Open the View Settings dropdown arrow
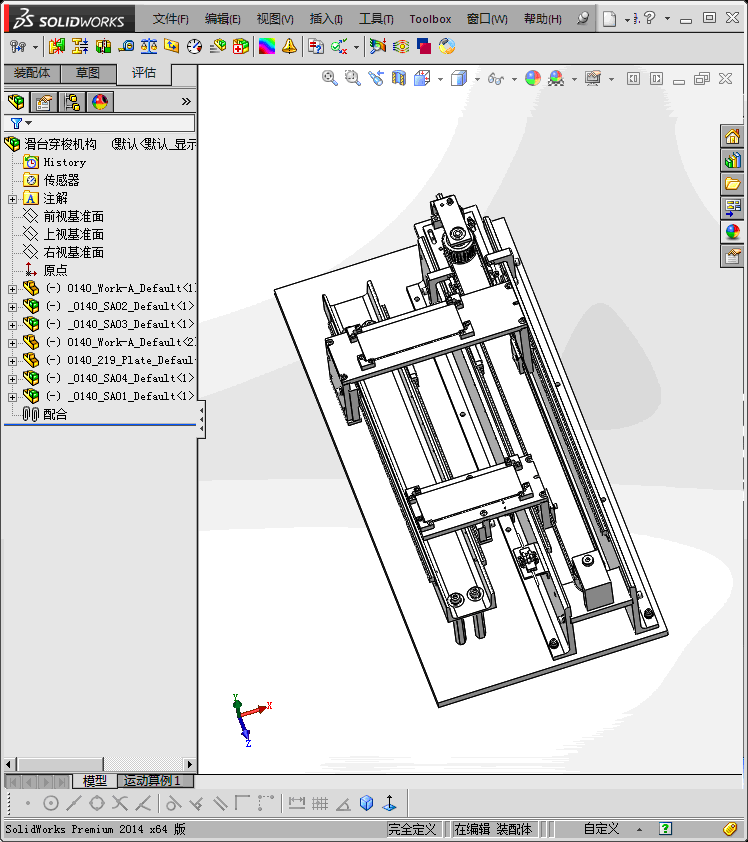 click(612, 79)
